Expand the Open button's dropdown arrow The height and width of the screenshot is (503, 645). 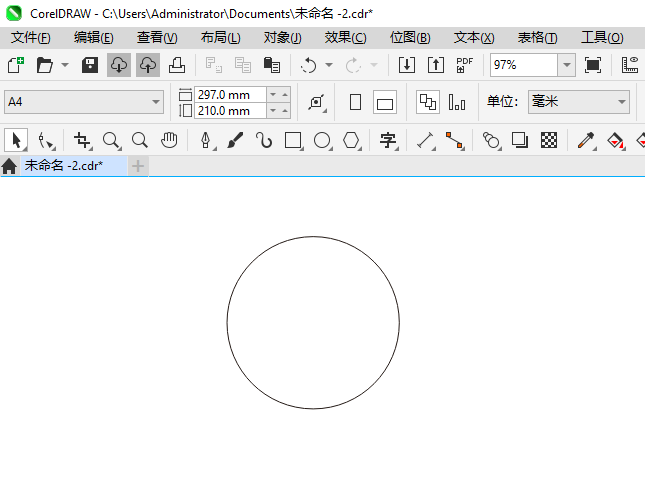65,65
